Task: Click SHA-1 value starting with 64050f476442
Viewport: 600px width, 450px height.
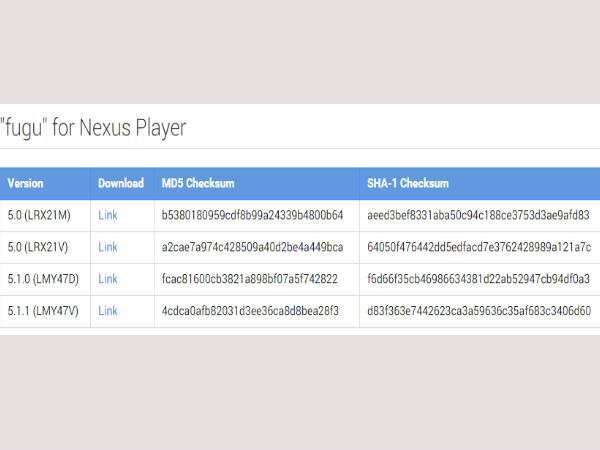Action: pyautogui.click(x=479, y=247)
